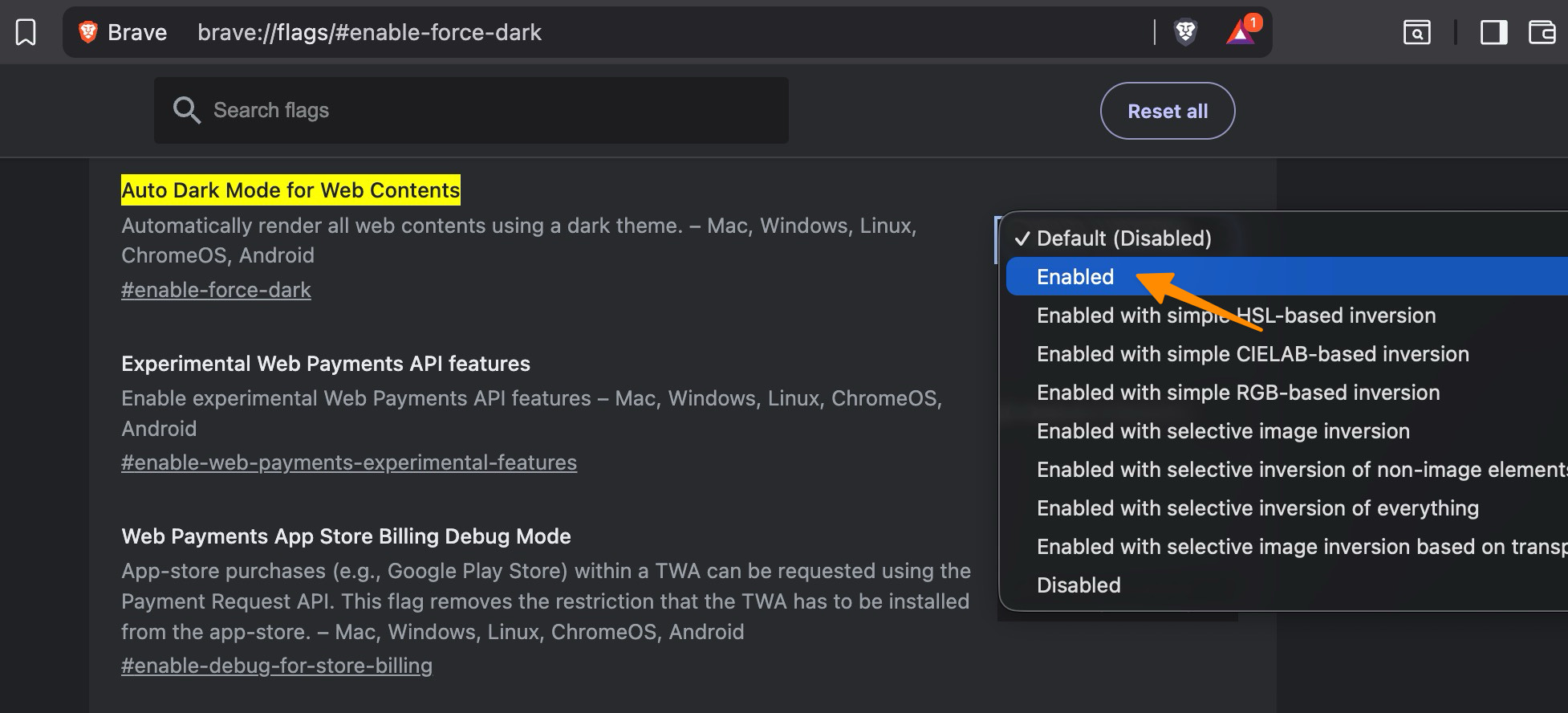Open Brave Shields icon
The image size is (1568, 713).
click(1185, 32)
